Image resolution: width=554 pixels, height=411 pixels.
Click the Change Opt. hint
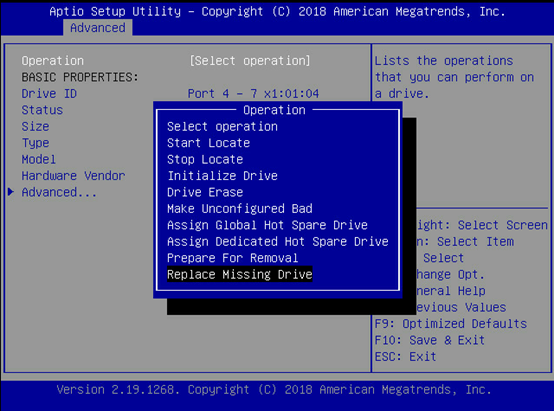tap(450, 275)
